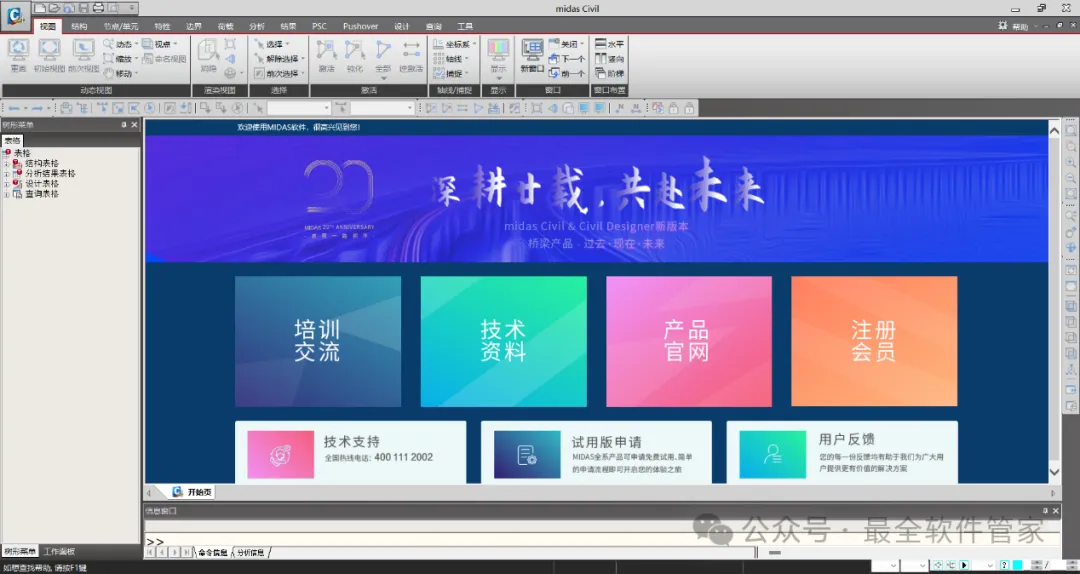Click the start page scroll down arrow

pyautogui.click(x=1054, y=472)
